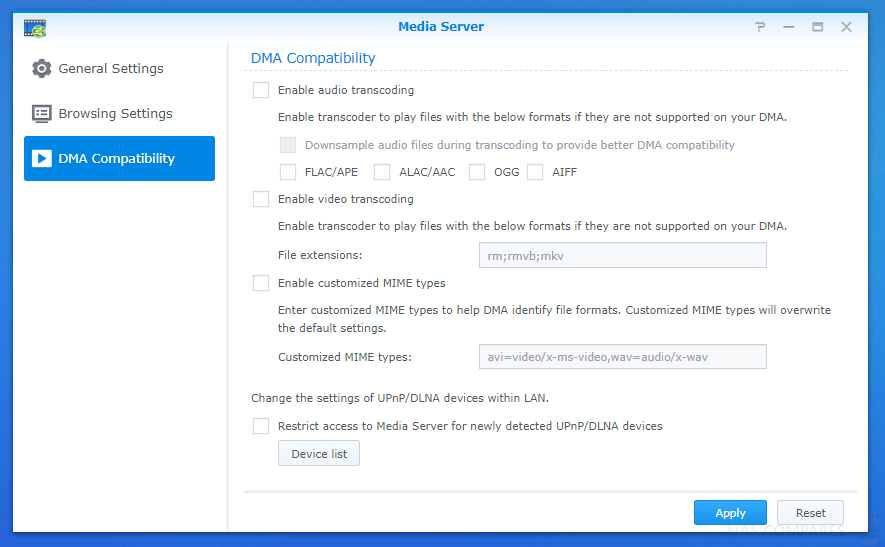Viewport: 885px width, 547px height.
Task: Enable video transcoding checkbox
Action: pyautogui.click(x=261, y=199)
